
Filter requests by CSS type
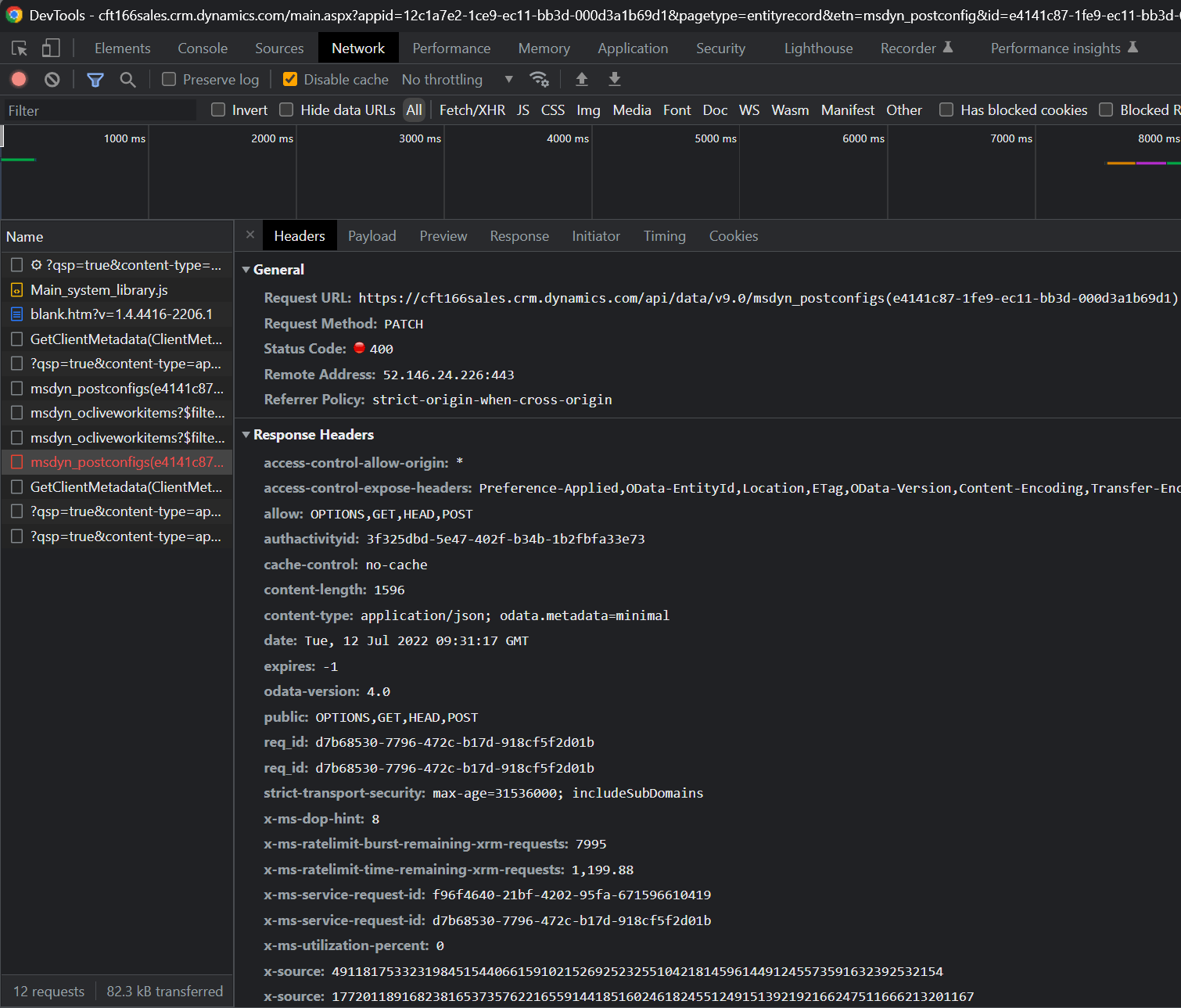pyautogui.click(x=553, y=110)
